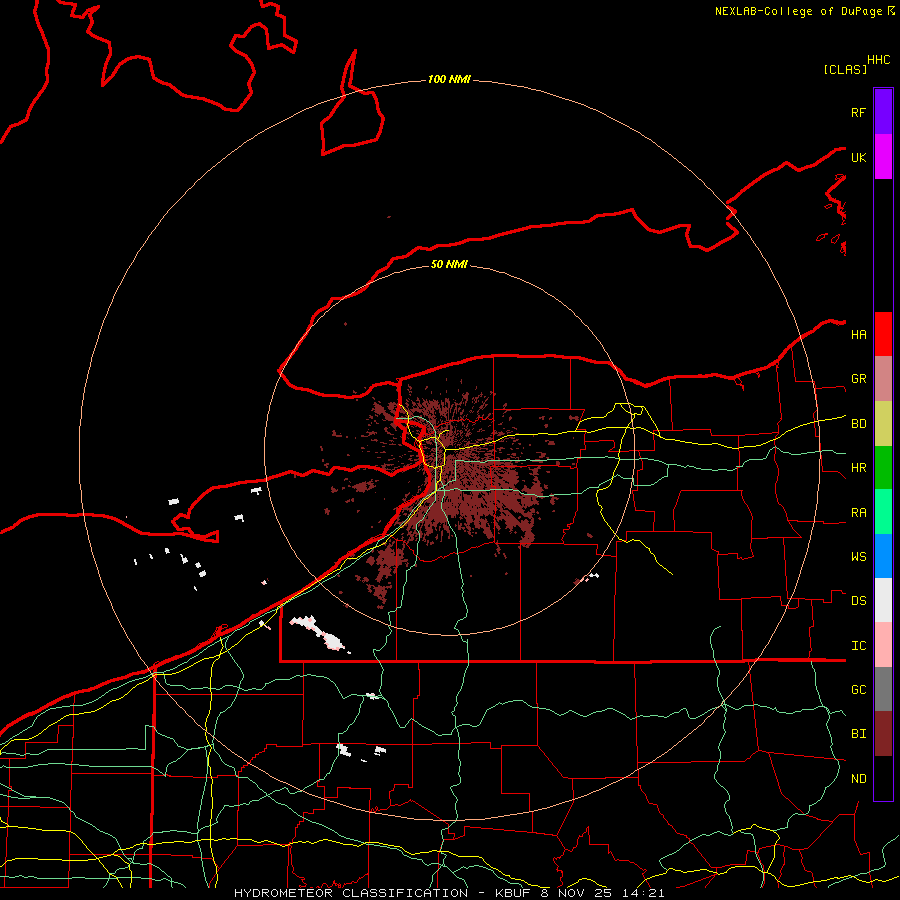Click the GR legend label

[858, 379]
